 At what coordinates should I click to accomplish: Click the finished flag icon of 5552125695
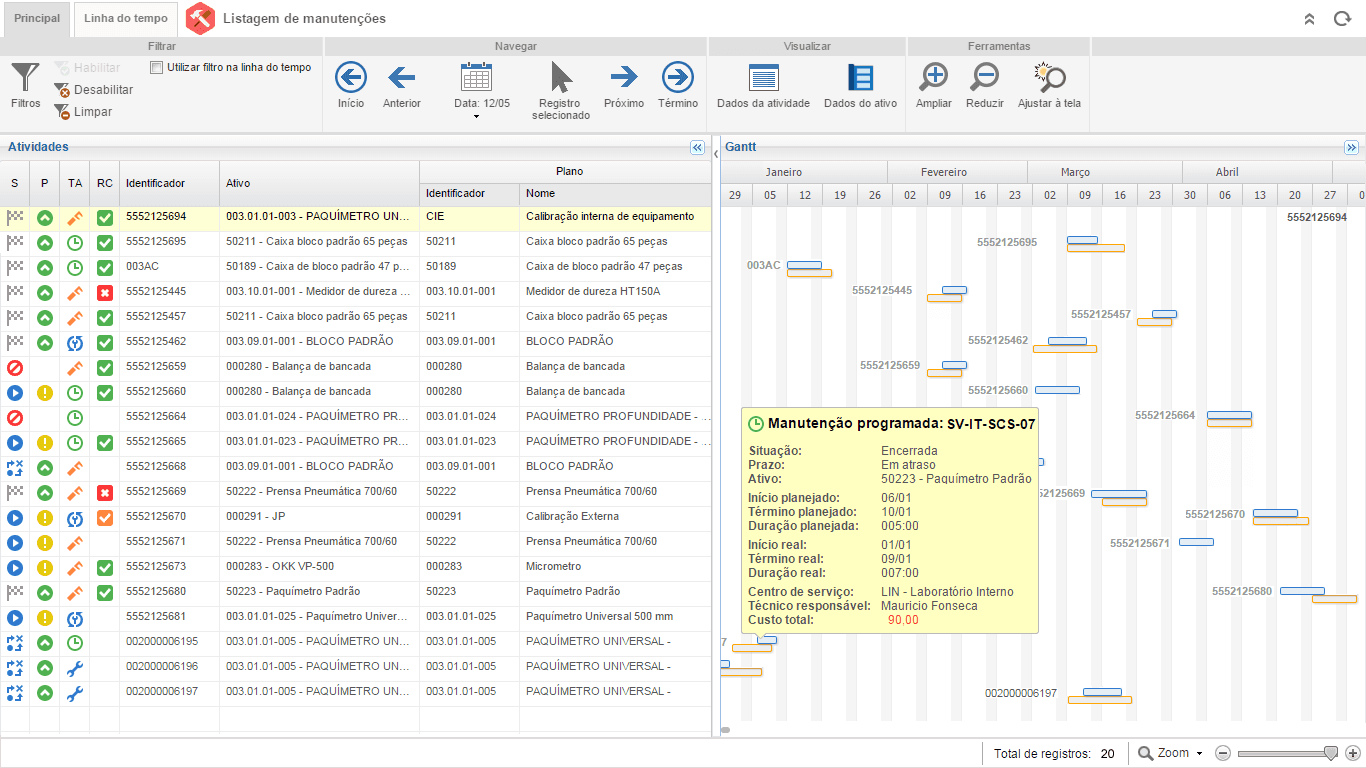[15, 242]
